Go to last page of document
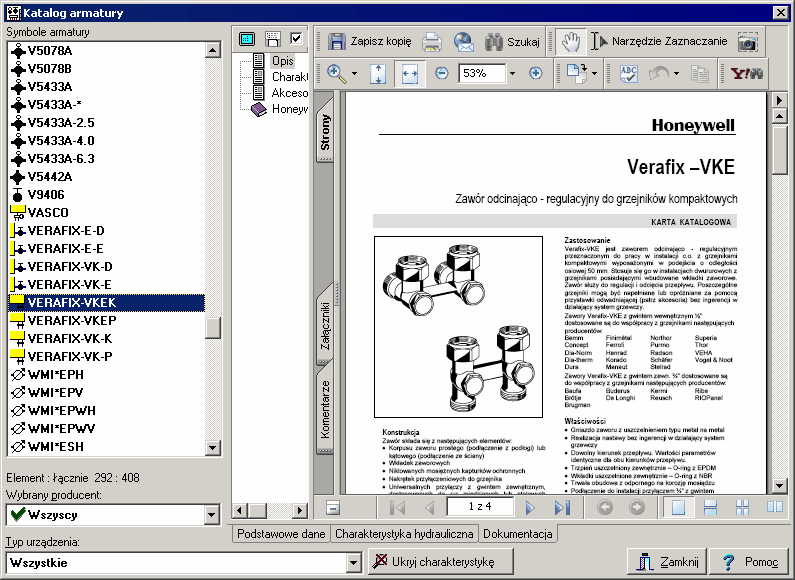Image resolution: width=795 pixels, height=580 pixels. [x=562, y=507]
